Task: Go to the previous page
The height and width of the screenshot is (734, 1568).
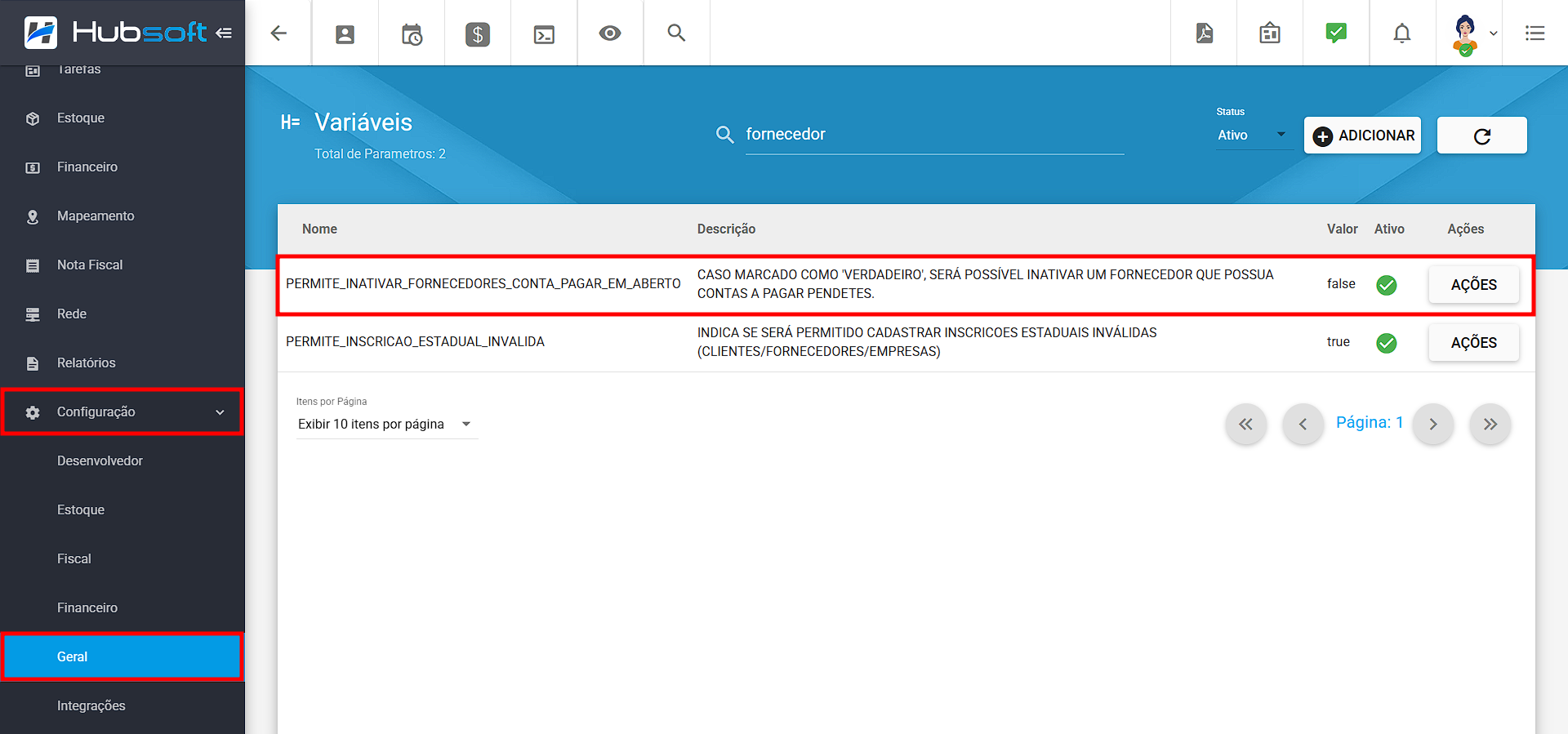Action: coord(1303,424)
